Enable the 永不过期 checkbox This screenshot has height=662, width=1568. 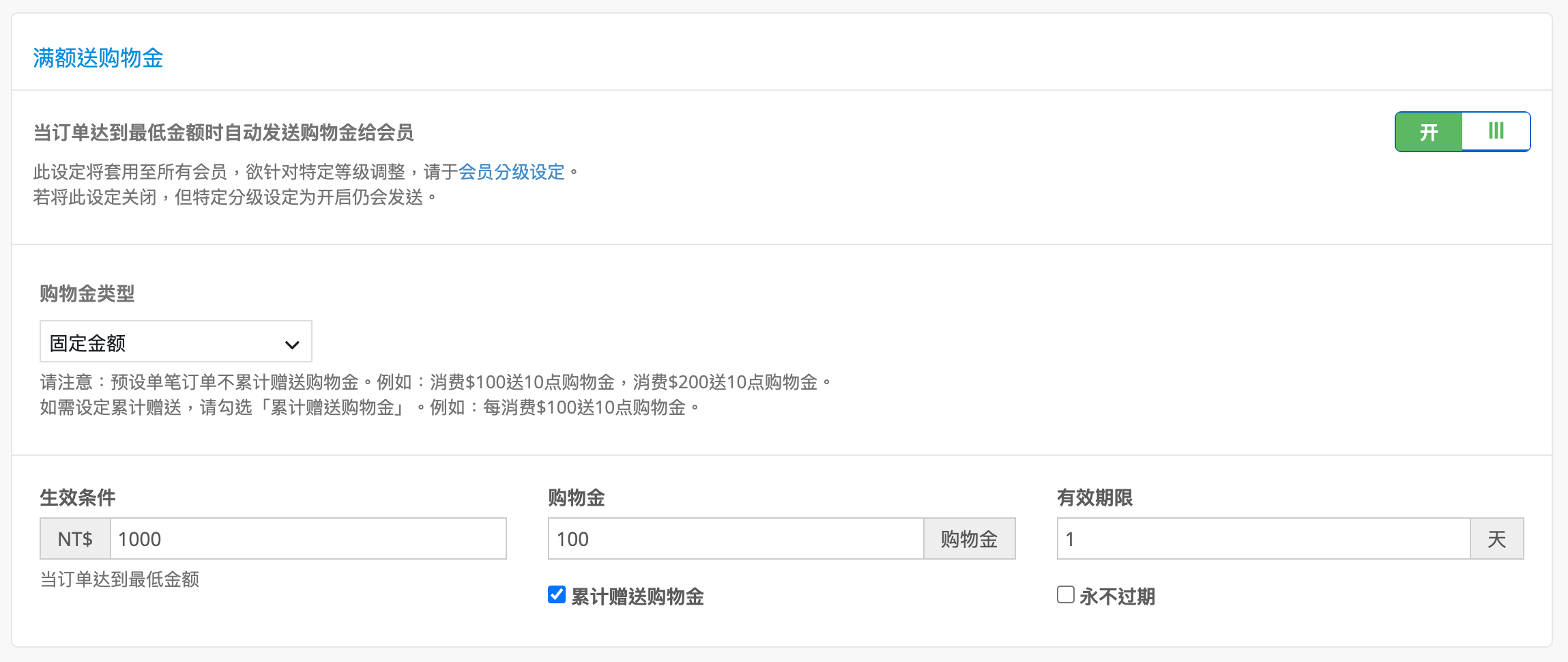click(x=1066, y=594)
